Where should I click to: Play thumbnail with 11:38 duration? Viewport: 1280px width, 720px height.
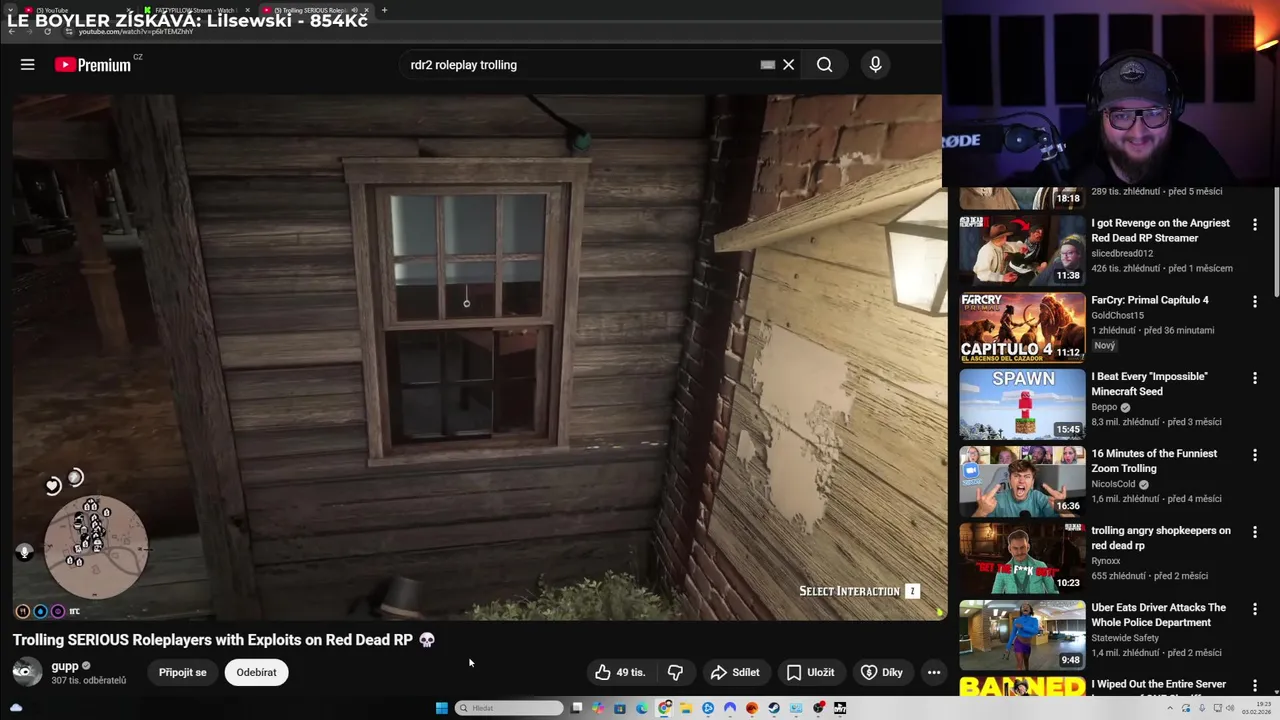pos(1022,250)
